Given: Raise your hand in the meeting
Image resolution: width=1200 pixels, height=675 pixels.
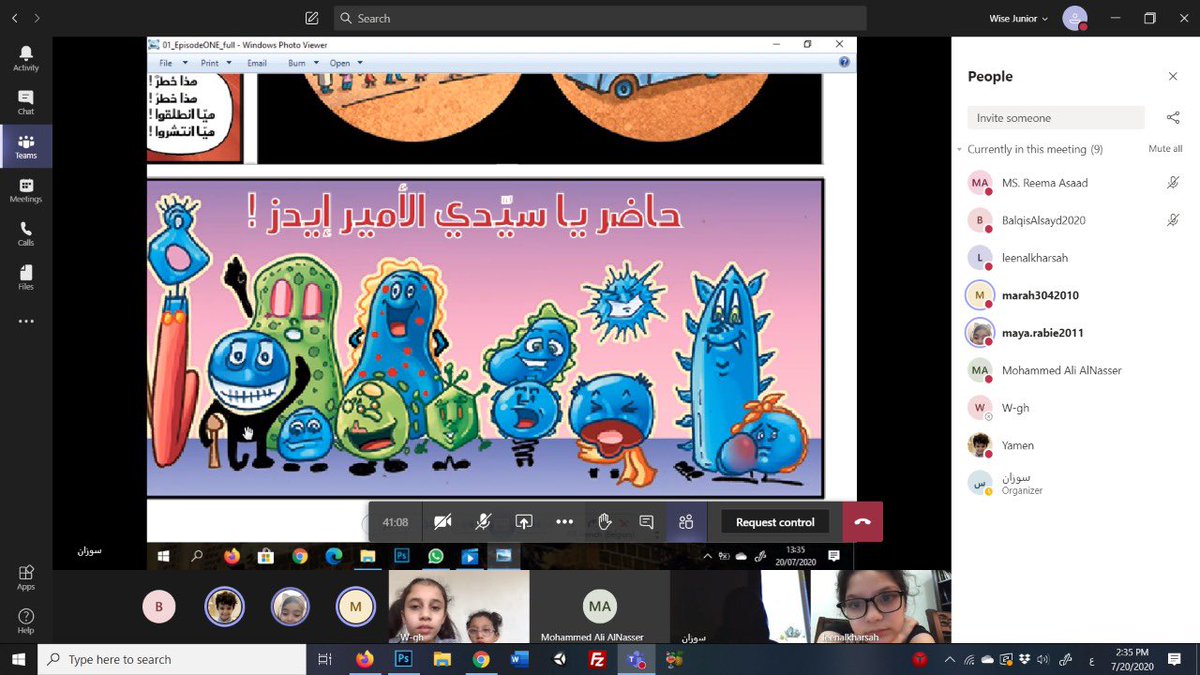Looking at the screenshot, I should tap(605, 522).
